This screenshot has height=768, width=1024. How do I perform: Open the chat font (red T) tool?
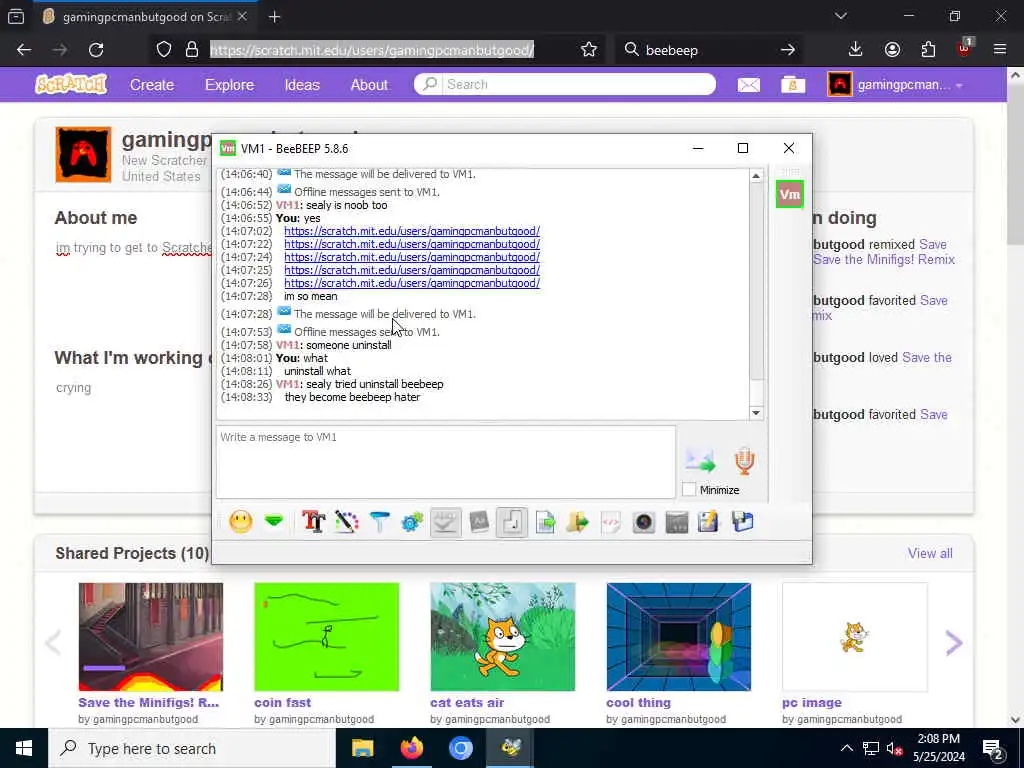[313, 522]
